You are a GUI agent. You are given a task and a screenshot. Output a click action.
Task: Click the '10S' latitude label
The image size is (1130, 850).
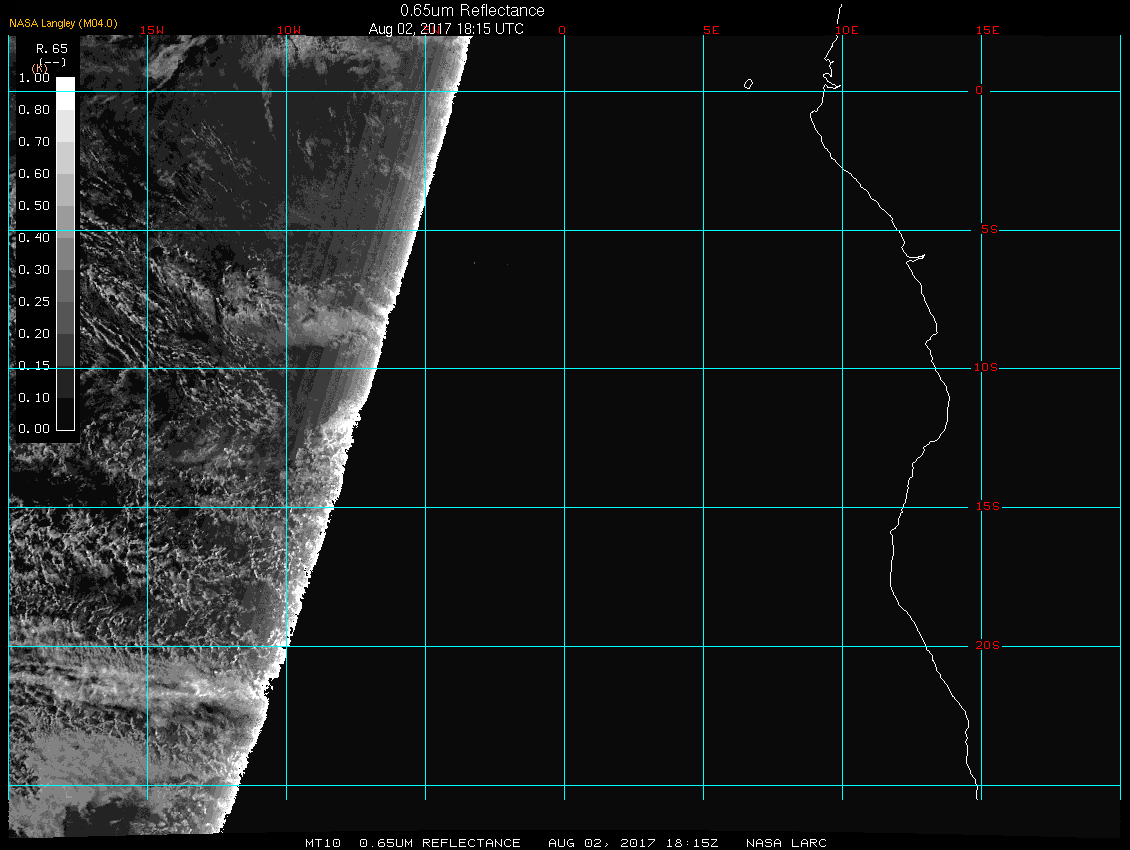[986, 368]
